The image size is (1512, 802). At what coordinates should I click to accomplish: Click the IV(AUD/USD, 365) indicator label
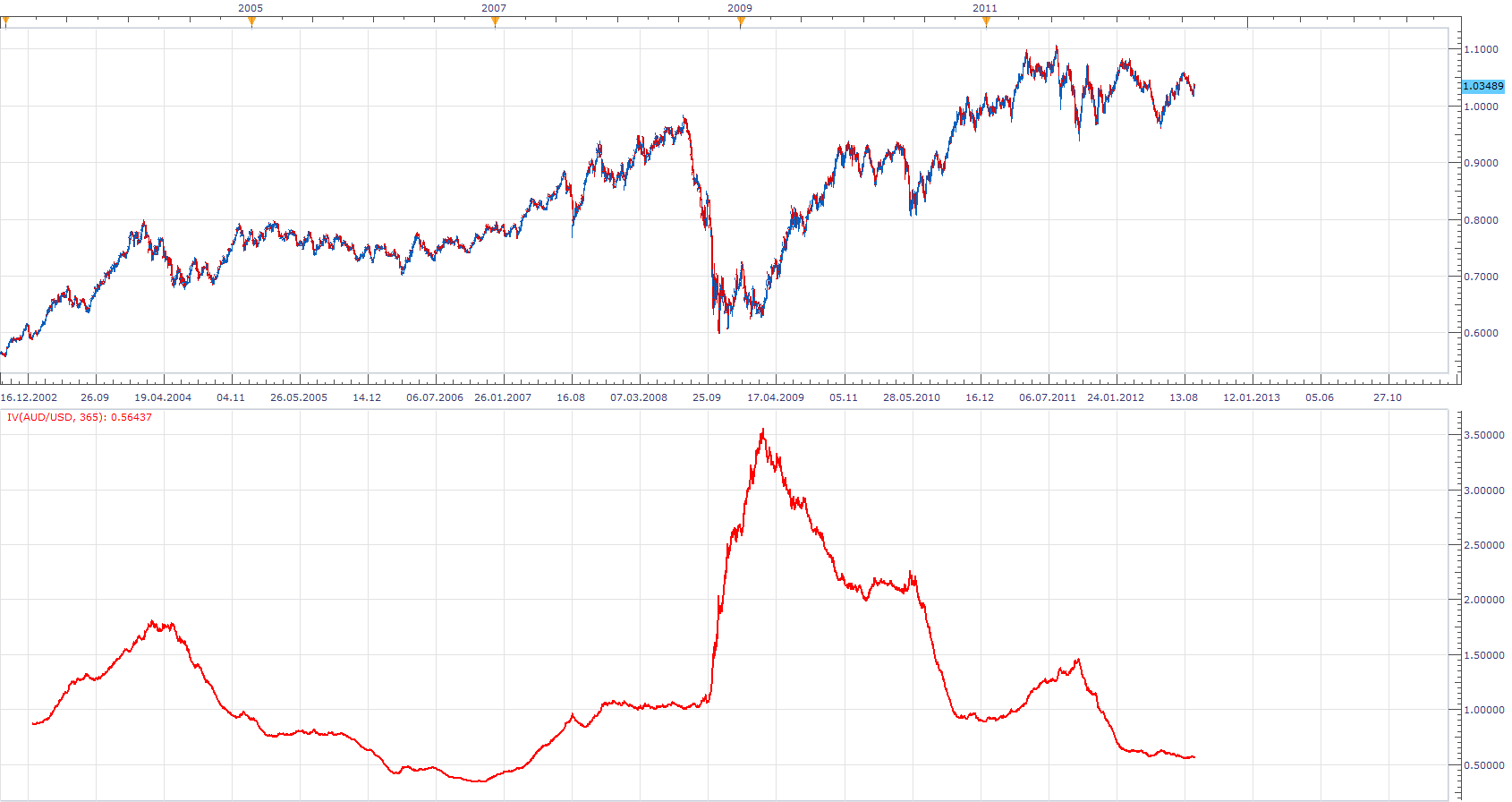click(x=80, y=417)
